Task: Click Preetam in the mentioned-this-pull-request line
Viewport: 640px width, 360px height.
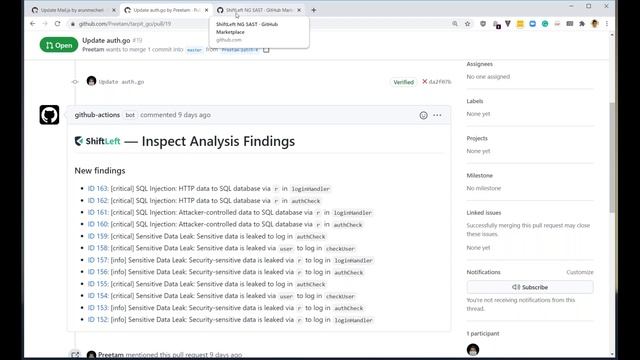Action: tap(111, 355)
